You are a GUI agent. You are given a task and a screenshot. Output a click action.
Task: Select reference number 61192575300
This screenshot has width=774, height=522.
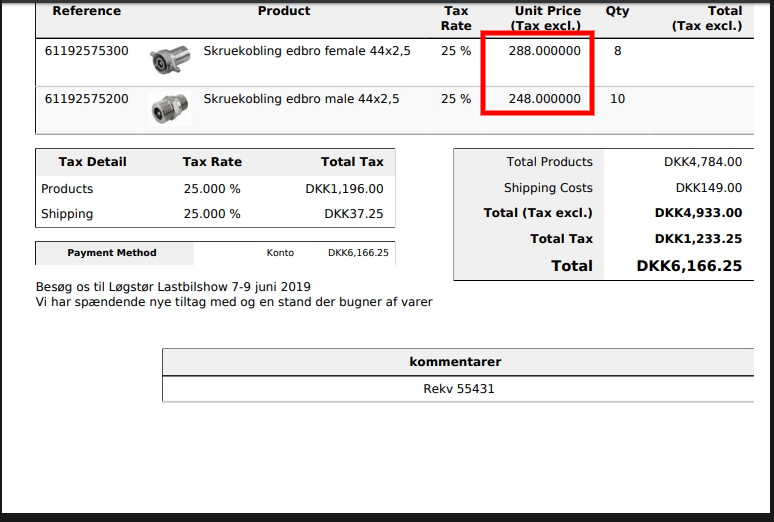pos(86,51)
